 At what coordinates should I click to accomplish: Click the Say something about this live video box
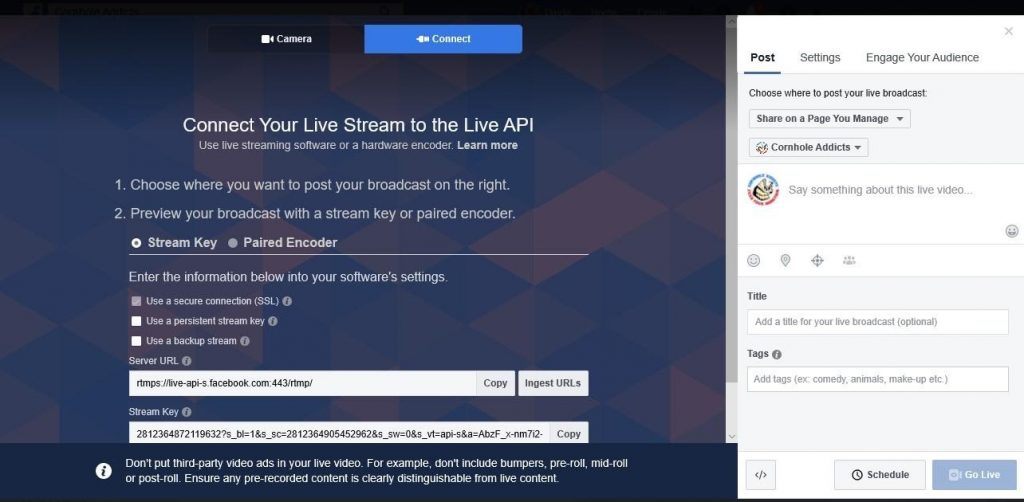pyautogui.click(x=880, y=190)
